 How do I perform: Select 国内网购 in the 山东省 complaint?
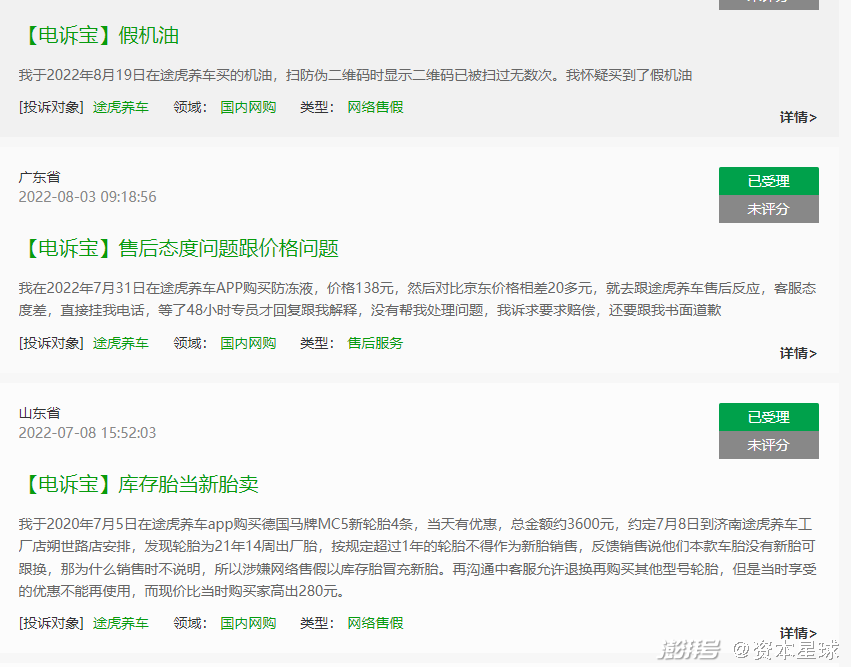click(248, 623)
